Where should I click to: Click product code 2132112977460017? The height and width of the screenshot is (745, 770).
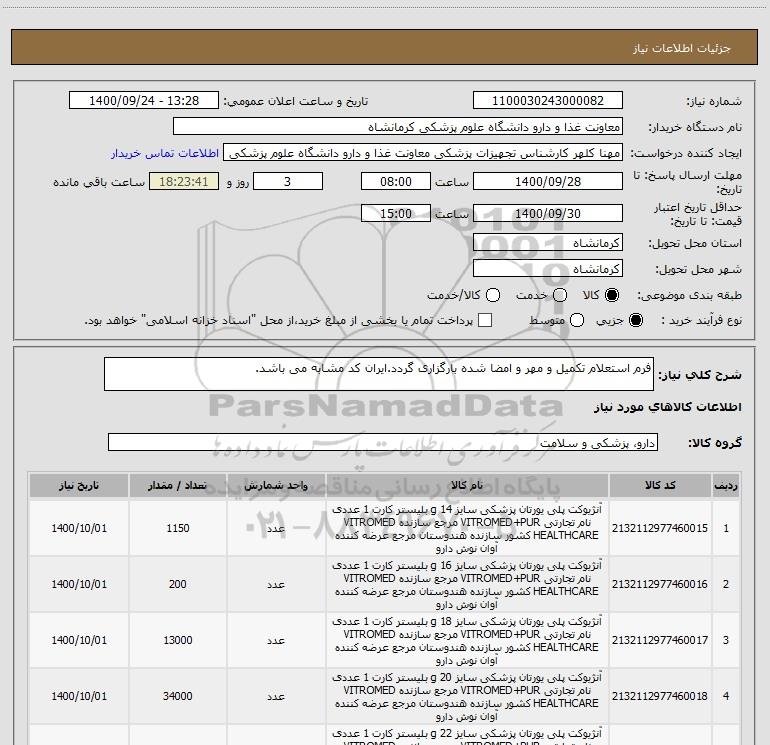point(660,640)
